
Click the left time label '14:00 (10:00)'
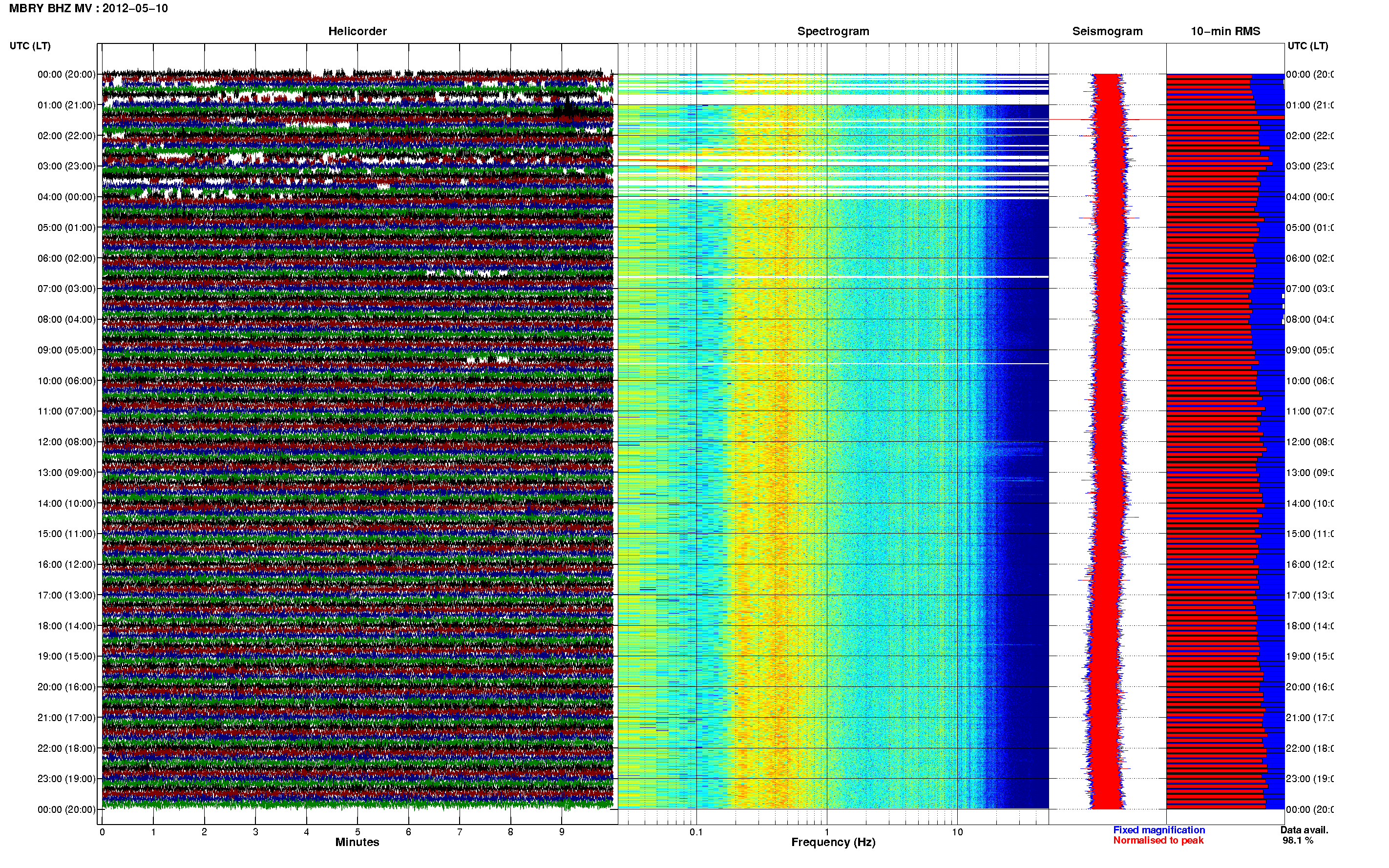click(x=66, y=503)
